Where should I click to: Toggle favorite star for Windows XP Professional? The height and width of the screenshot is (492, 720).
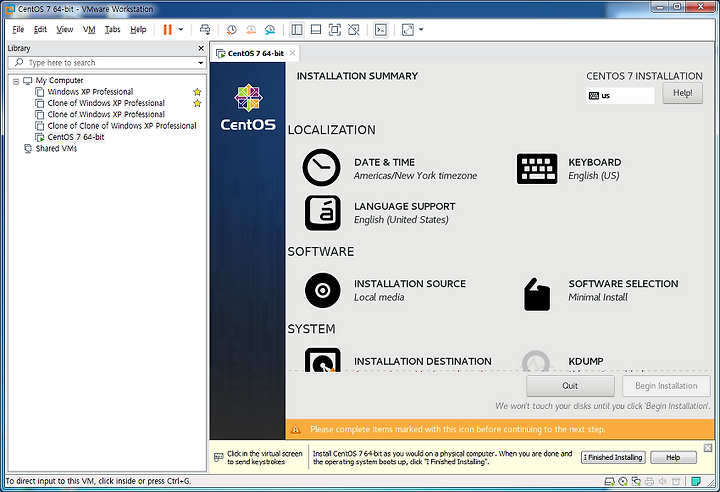click(x=197, y=92)
